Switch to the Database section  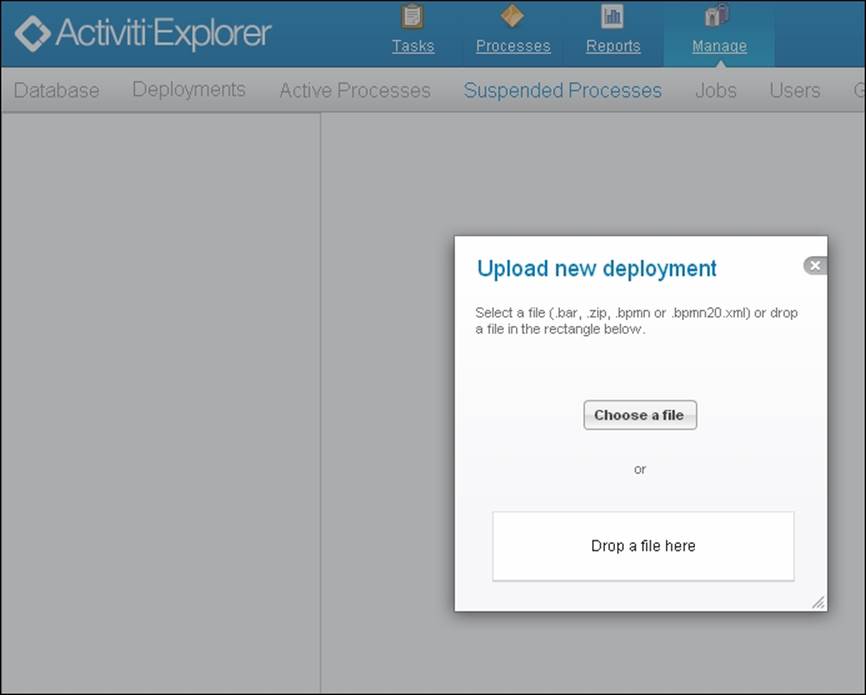point(57,90)
